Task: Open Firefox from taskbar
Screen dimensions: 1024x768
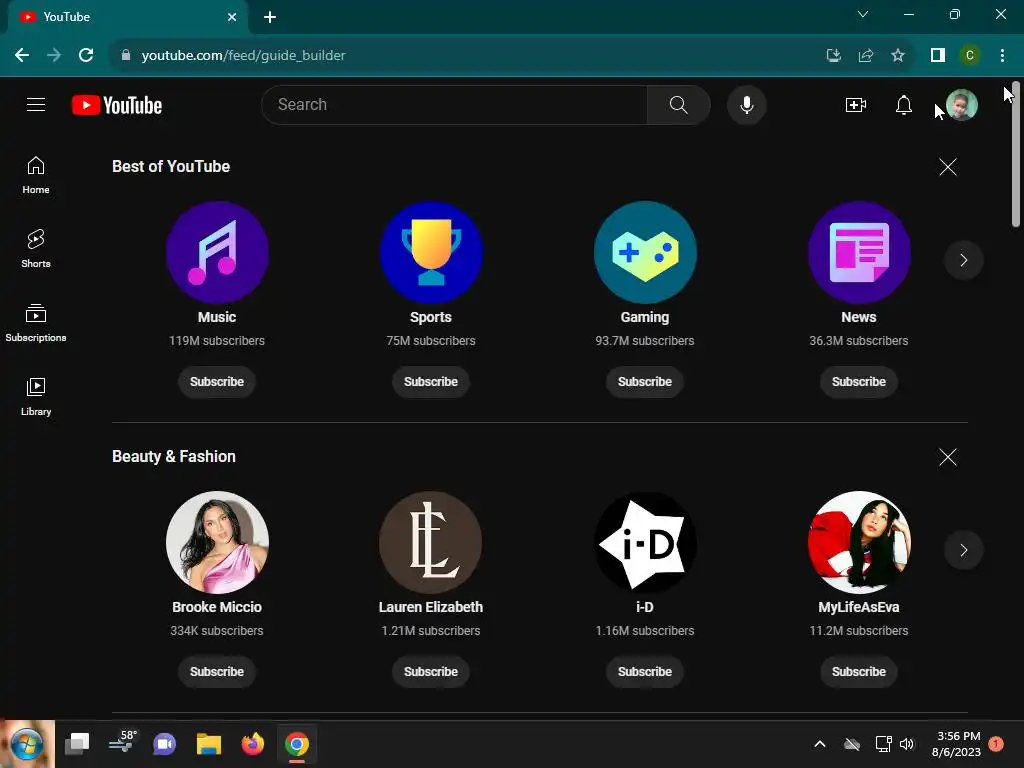Action: (253, 744)
